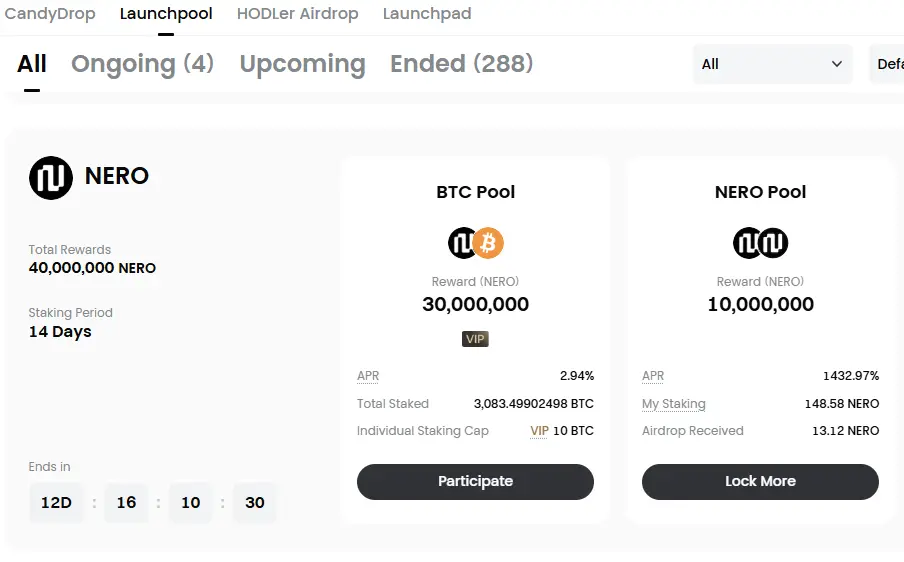
Task: Open the Default sort dropdown
Action: coord(887,64)
